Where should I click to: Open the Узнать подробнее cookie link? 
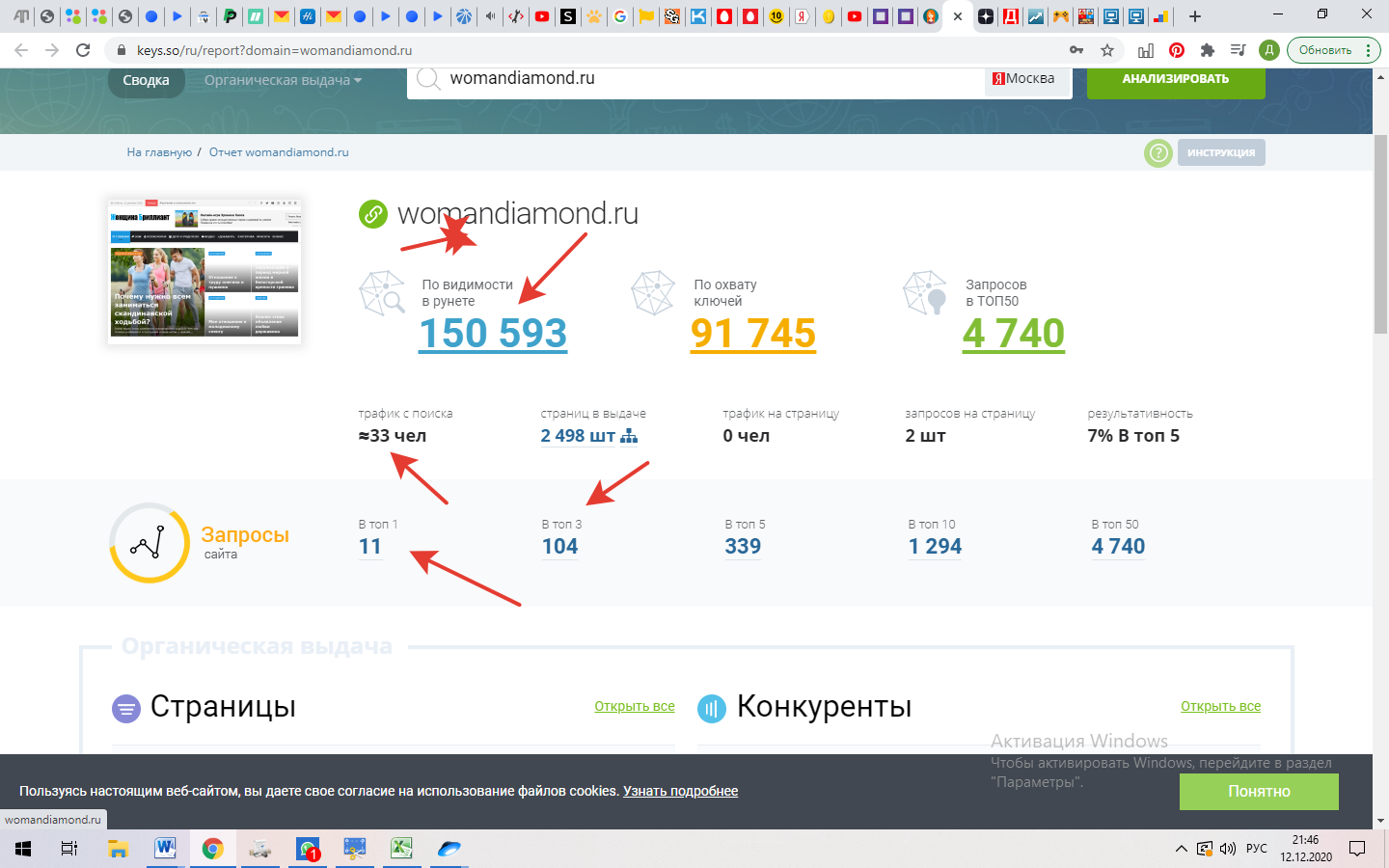tap(680, 792)
